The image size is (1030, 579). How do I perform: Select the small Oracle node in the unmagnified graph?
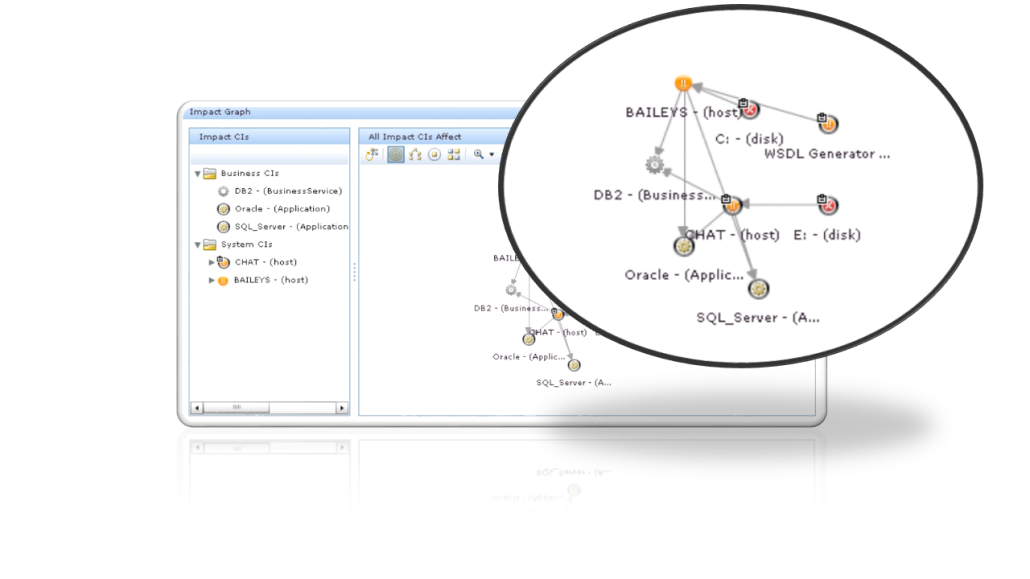pyautogui.click(x=529, y=339)
